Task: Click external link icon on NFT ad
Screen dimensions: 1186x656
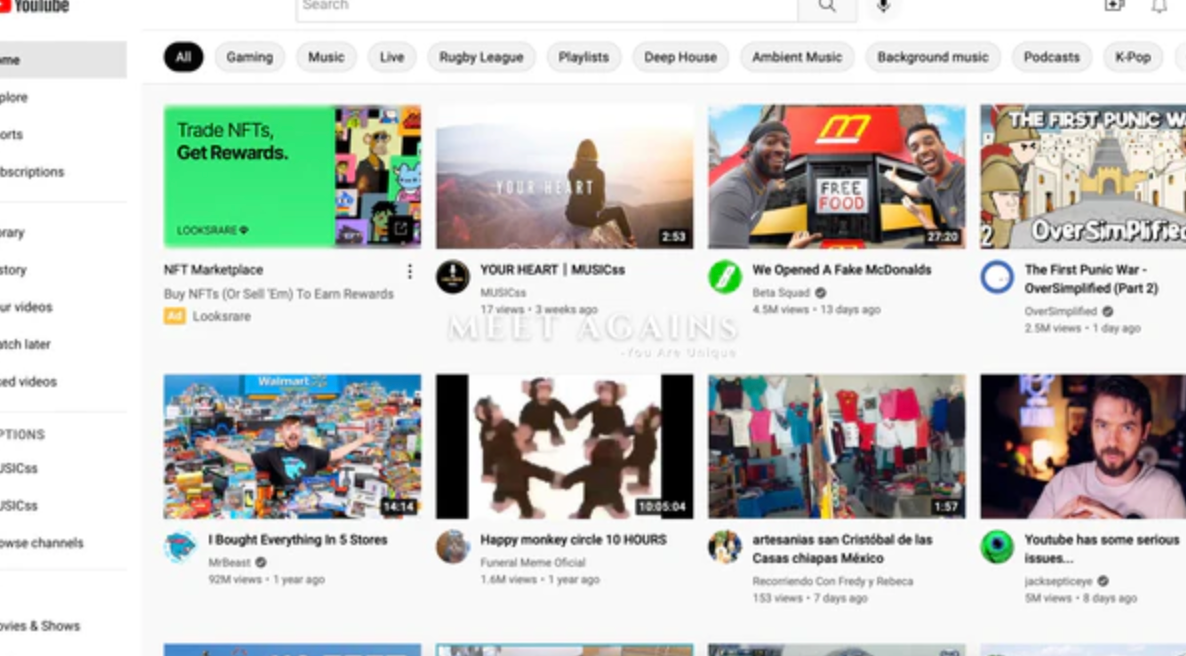Action: [x=401, y=227]
